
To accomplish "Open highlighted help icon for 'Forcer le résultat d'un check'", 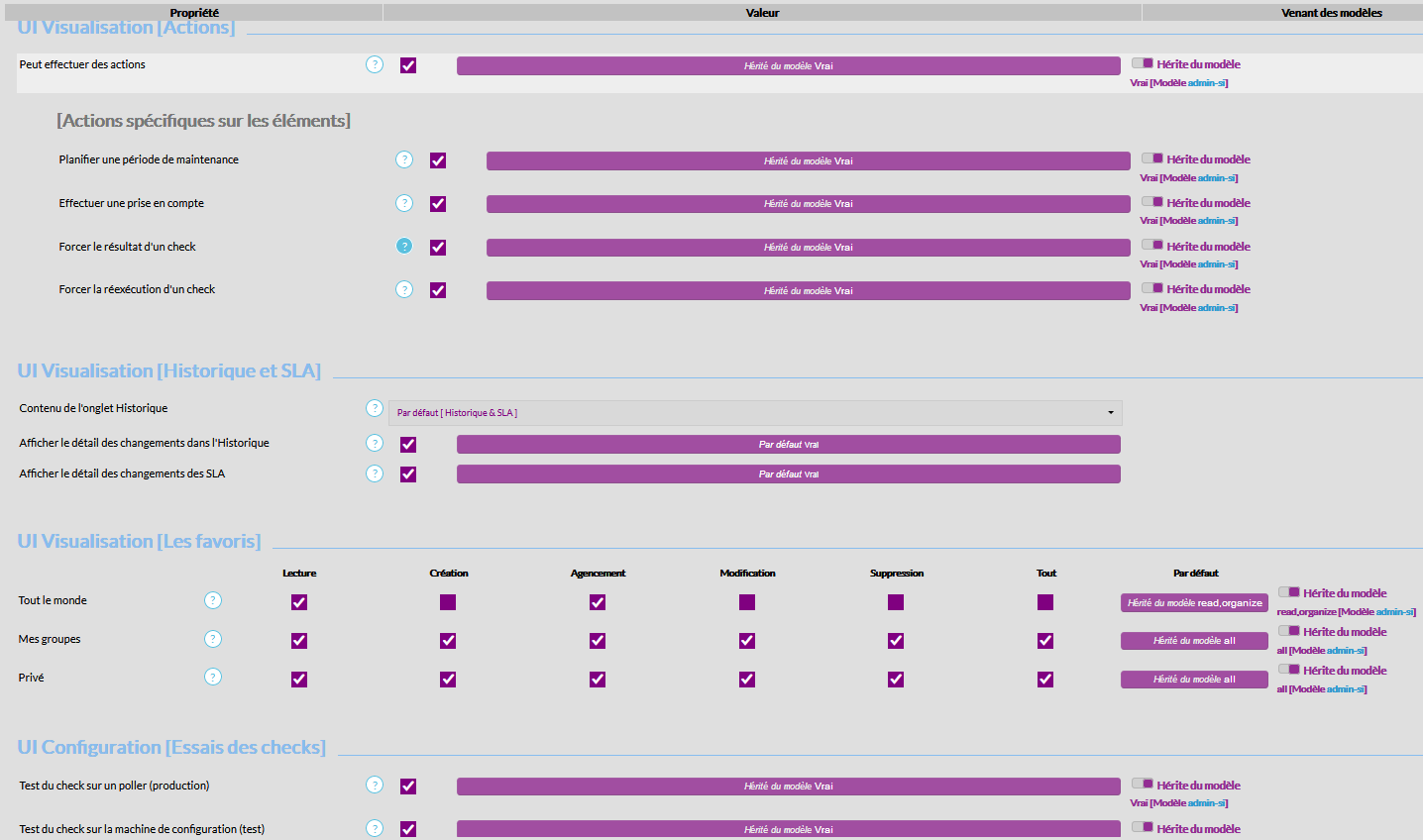I will 404,246.
